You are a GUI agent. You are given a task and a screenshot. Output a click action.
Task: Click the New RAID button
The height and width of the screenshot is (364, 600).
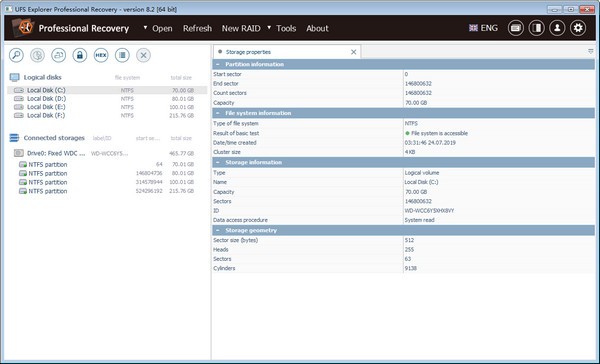[241, 28]
